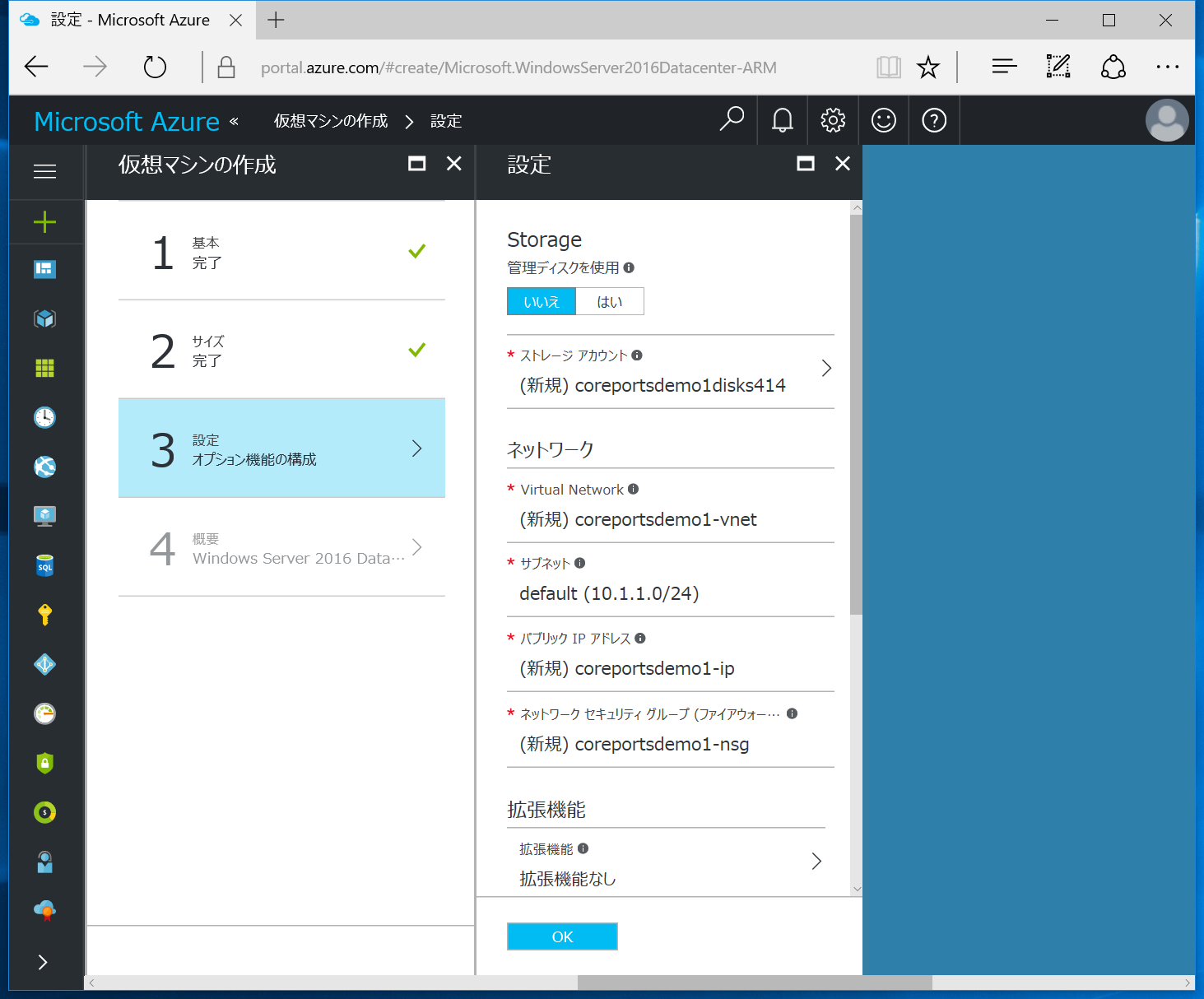Screen dimensions: 1204x999
Task: Open network security group coreportsdemo1-nsg setting
Action: [671, 730]
